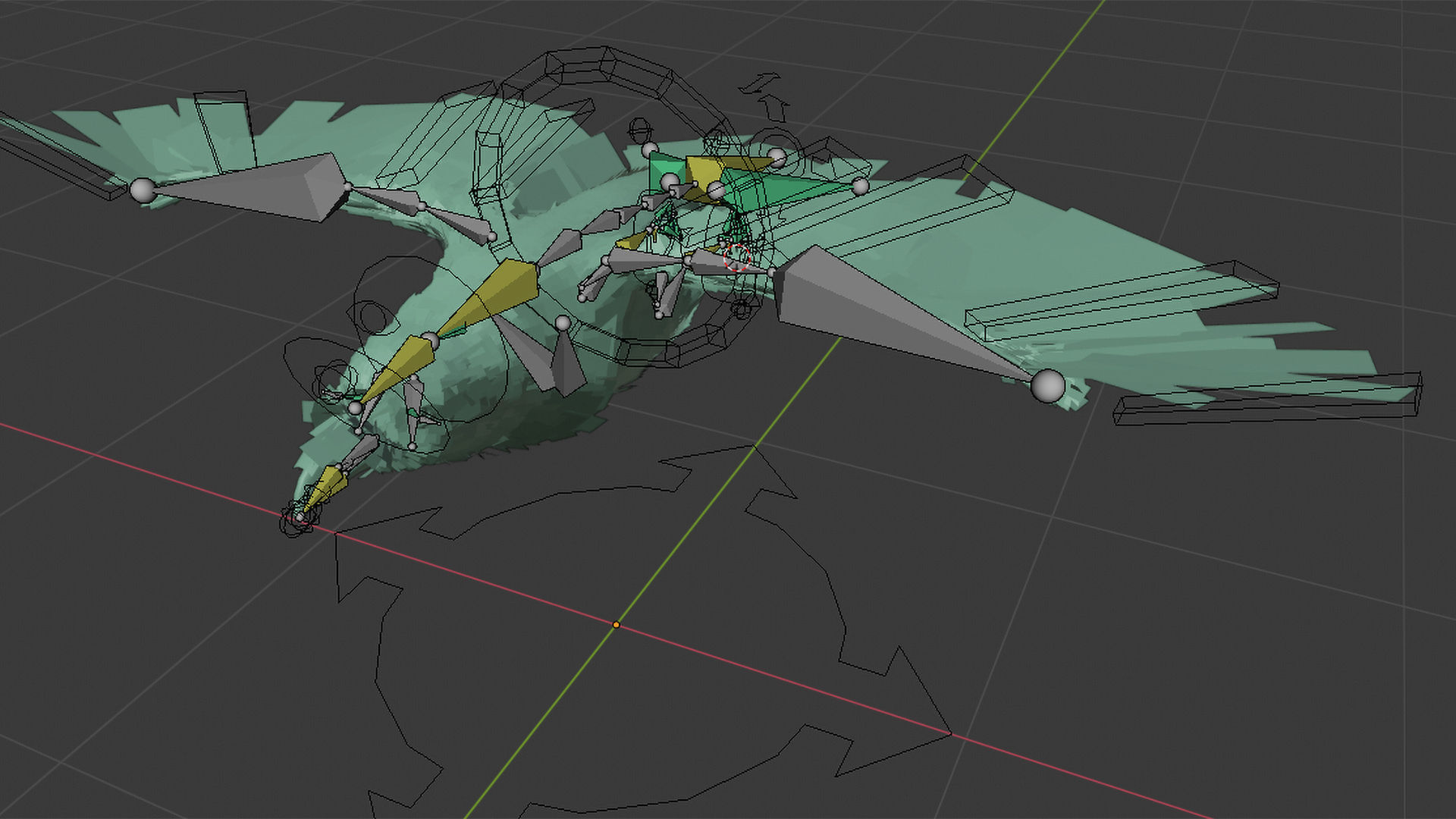Viewport: 1456px width, 819px height.
Task: Click the sphere joint at right wing tip
Action: pos(1048,386)
